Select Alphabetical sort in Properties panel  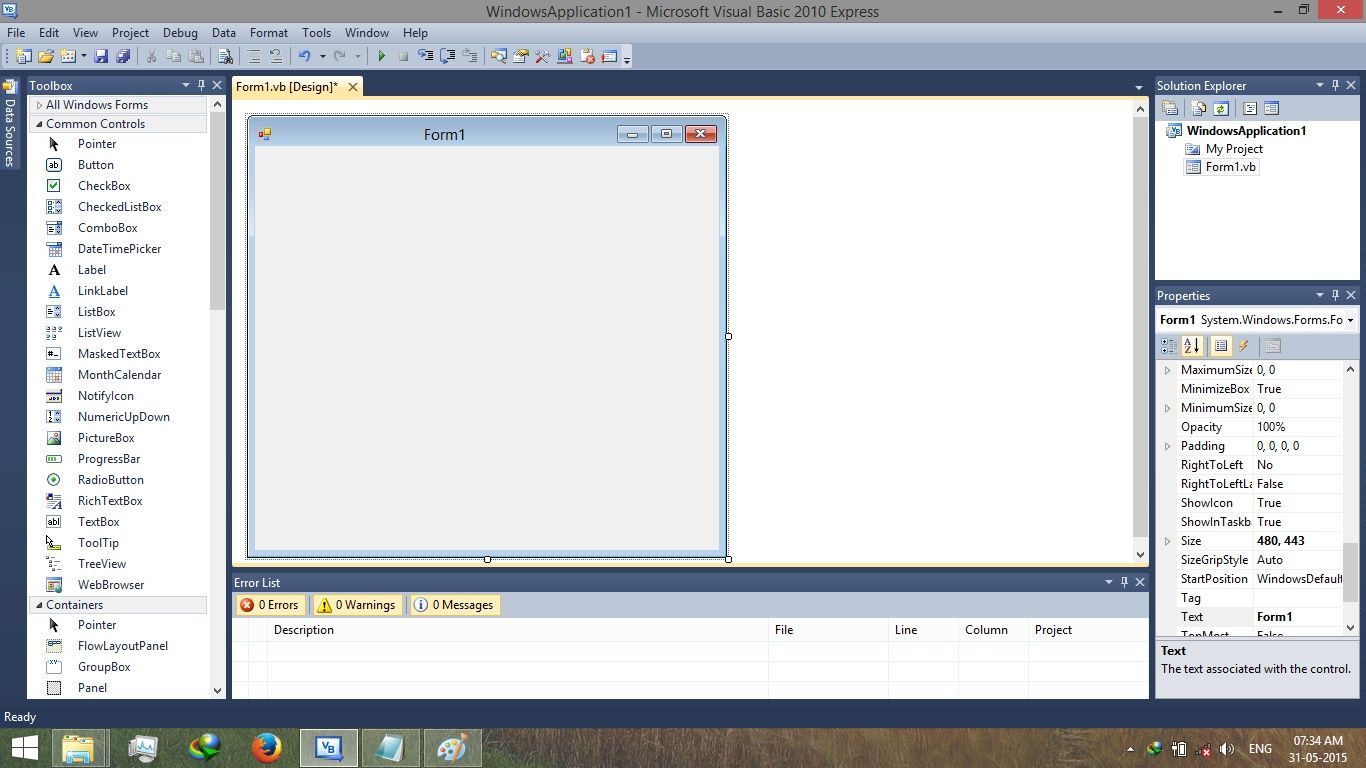pos(1192,345)
